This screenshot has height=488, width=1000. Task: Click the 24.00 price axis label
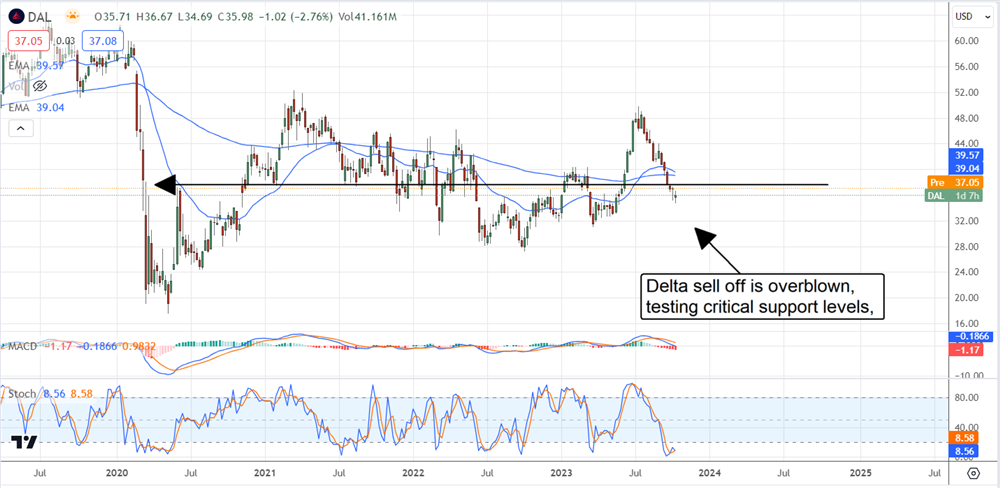pyautogui.click(x=968, y=272)
